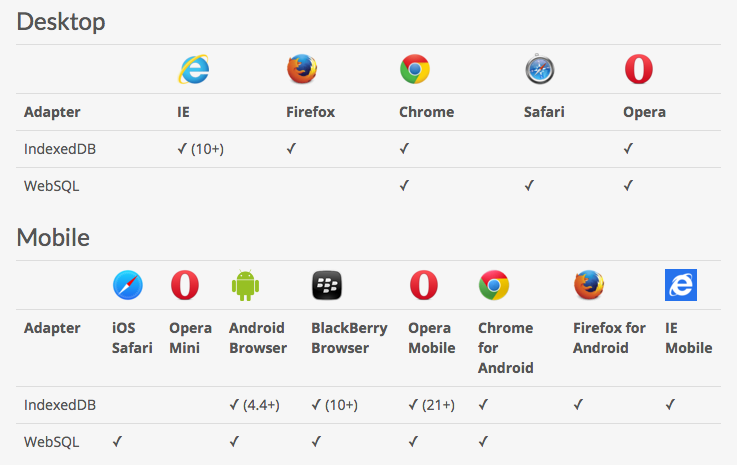Image resolution: width=737 pixels, height=465 pixels.
Task: Click the Opera Mobile icon
Action: 423,285
